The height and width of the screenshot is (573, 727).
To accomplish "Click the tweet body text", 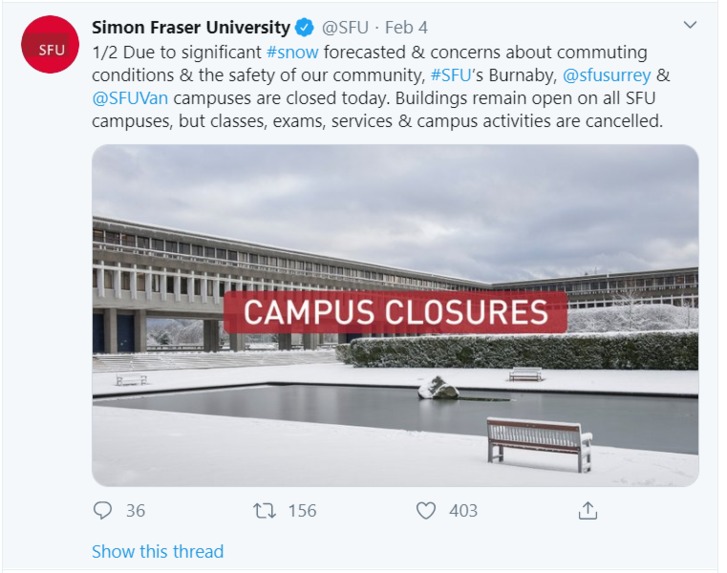I will [x=381, y=87].
